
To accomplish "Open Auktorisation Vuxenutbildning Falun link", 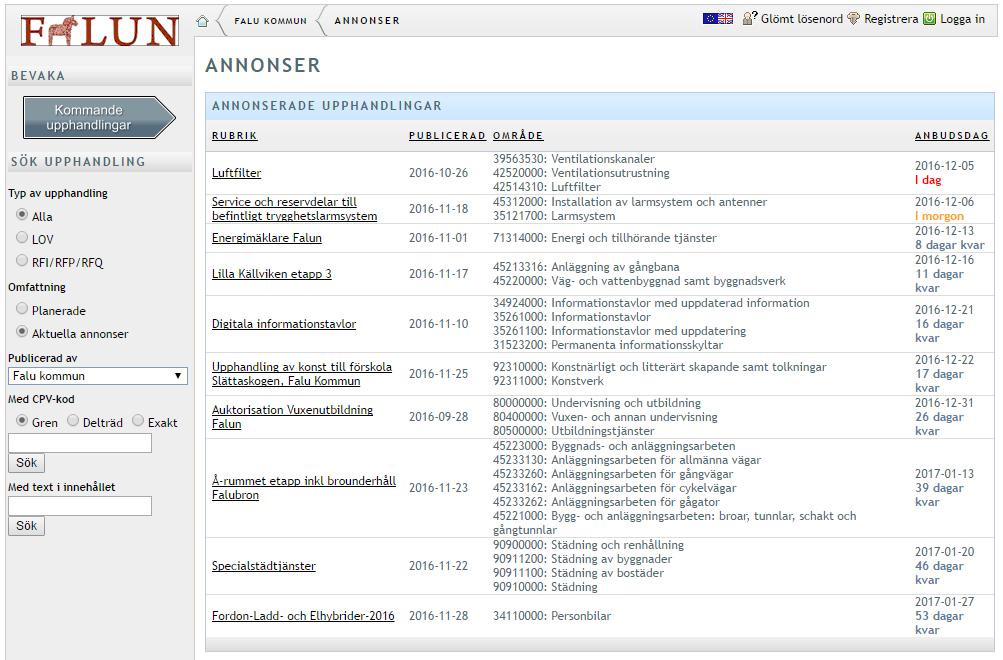I will 292,417.
